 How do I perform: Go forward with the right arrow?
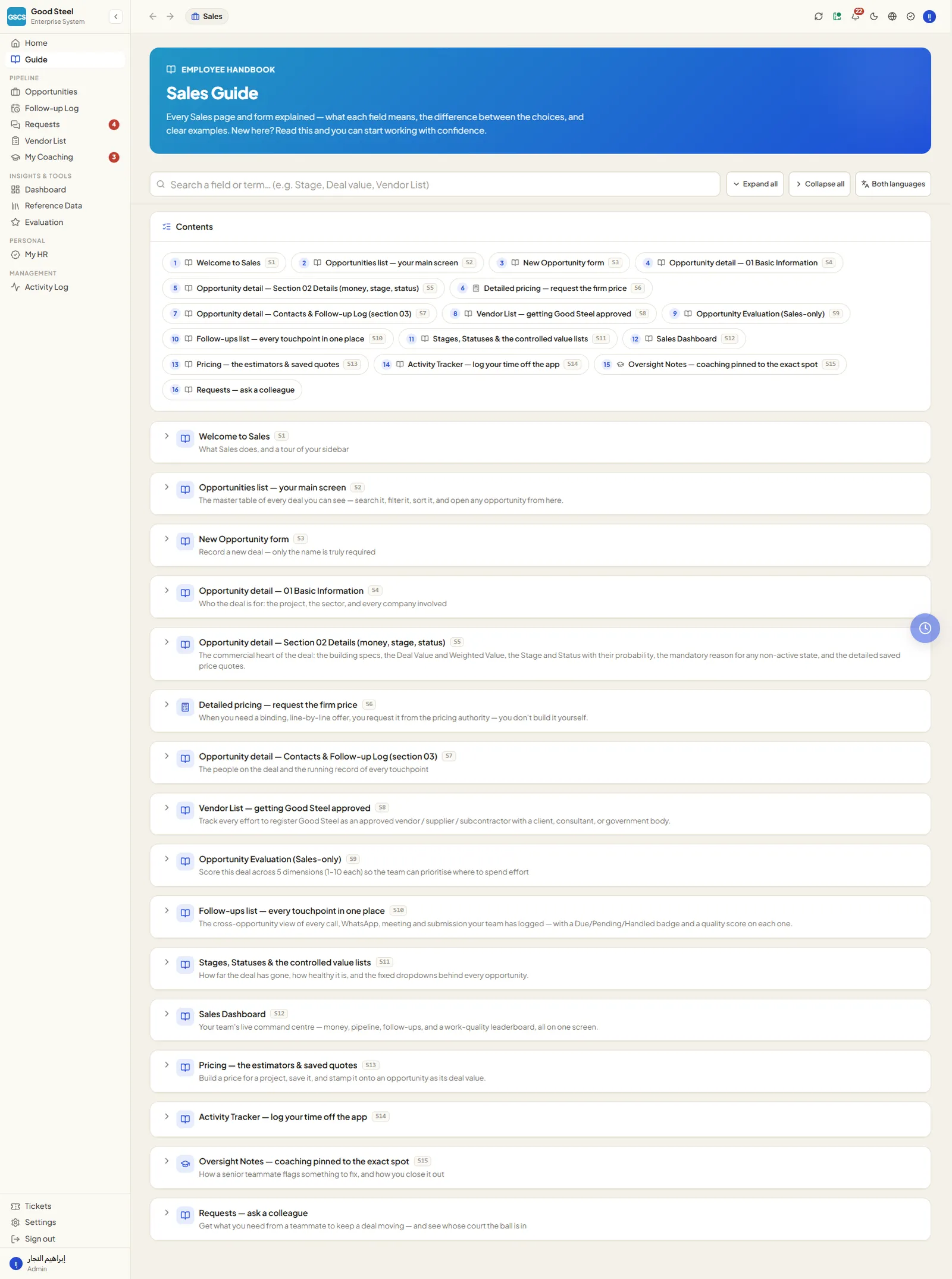(170, 17)
